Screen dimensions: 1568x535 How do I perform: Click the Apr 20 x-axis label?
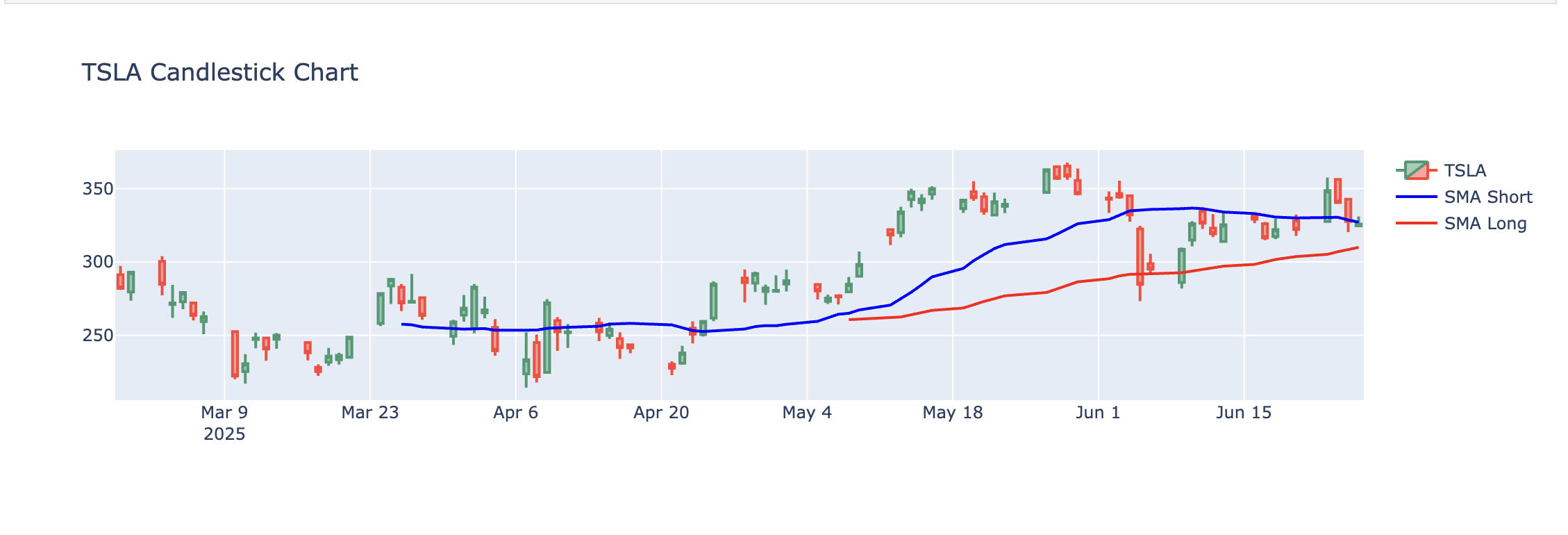pos(661,413)
